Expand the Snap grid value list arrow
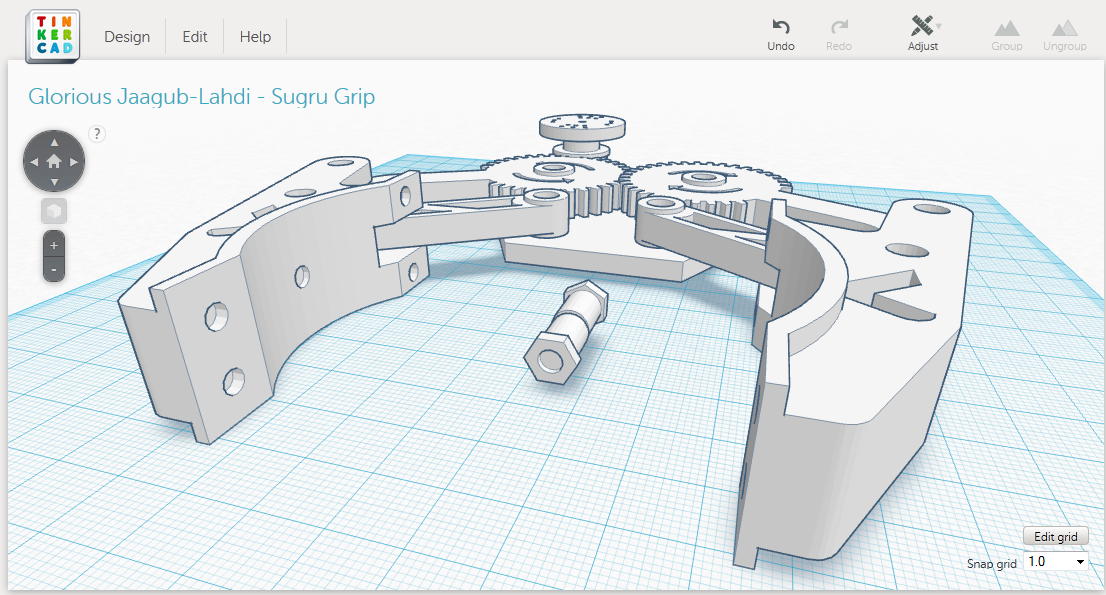 (1082, 562)
